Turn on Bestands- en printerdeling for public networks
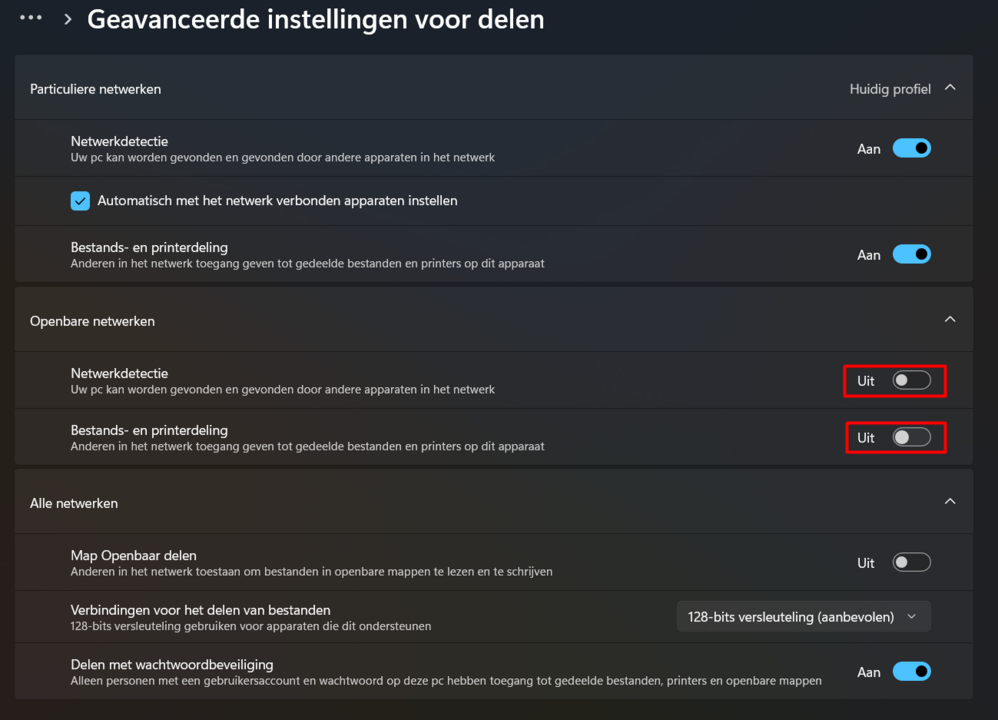This screenshot has width=998, height=720. pyautogui.click(x=911, y=437)
